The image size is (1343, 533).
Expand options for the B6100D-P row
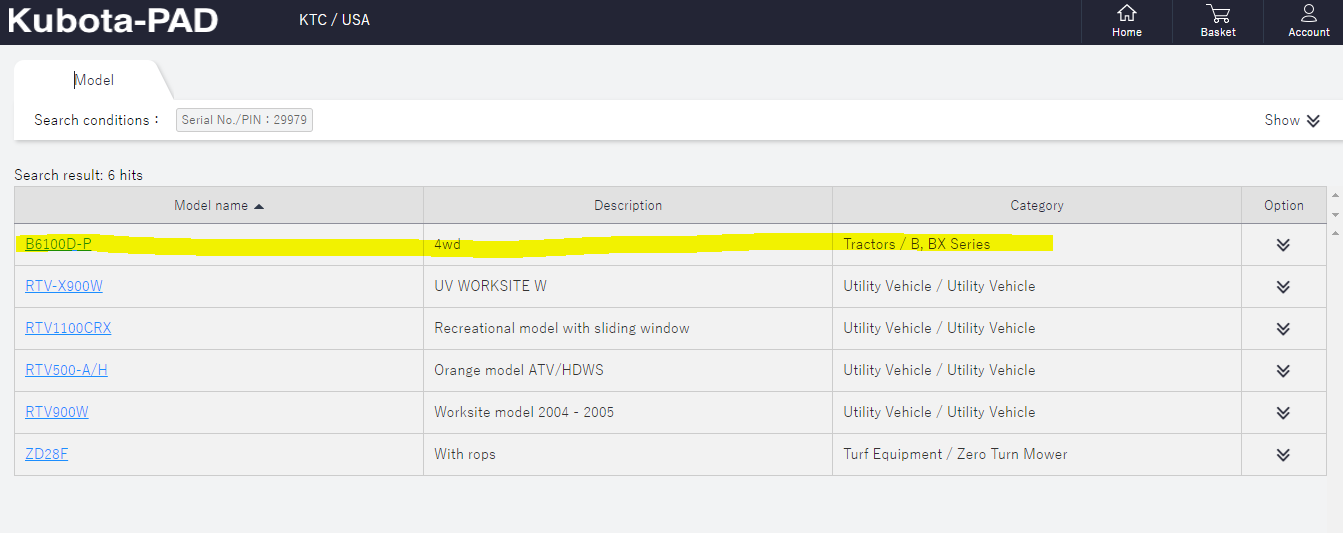1284,245
